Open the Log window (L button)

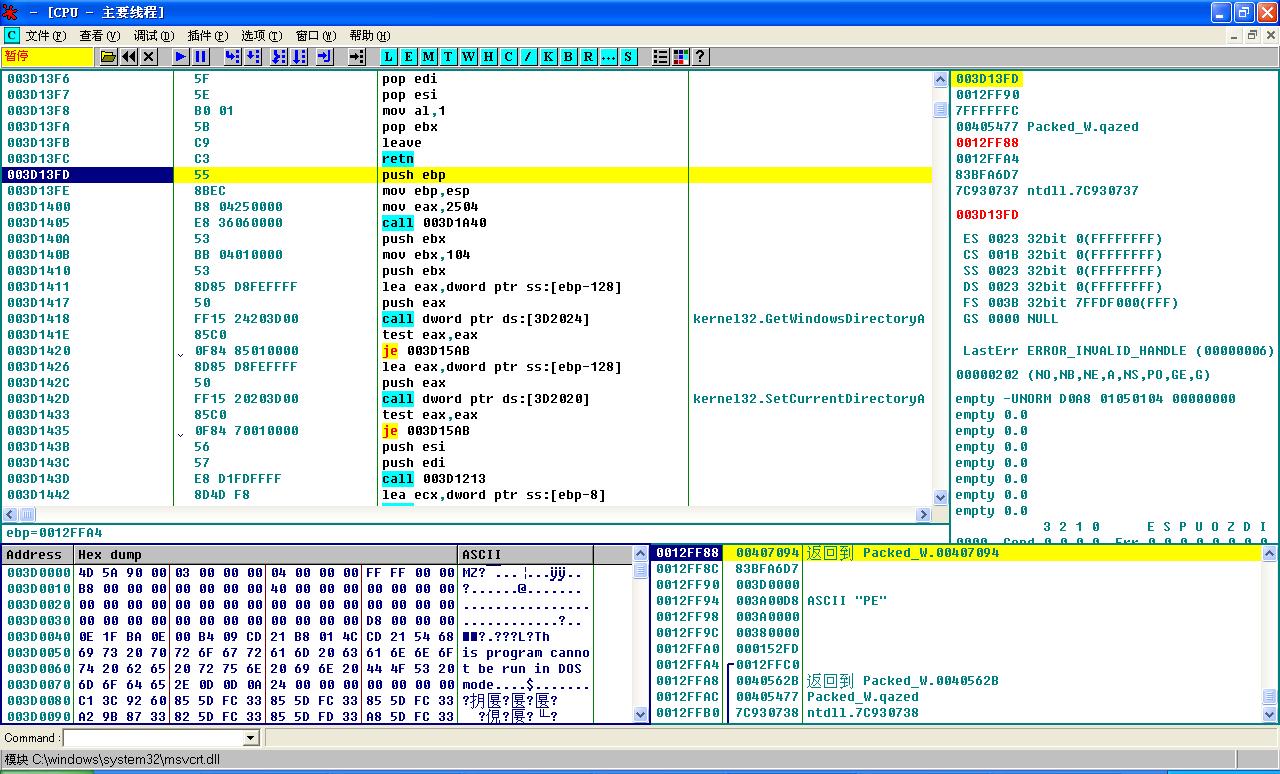click(x=388, y=57)
